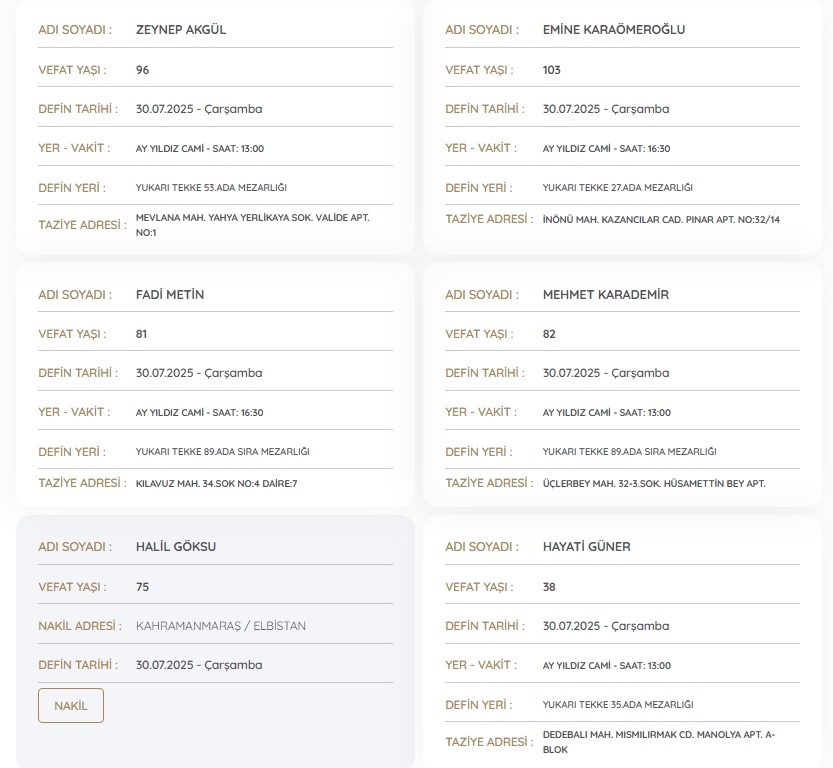This screenshot has width=833, height=768.
Task: Select Halil Göksu's burial date
Action: (x=199, y=665)
